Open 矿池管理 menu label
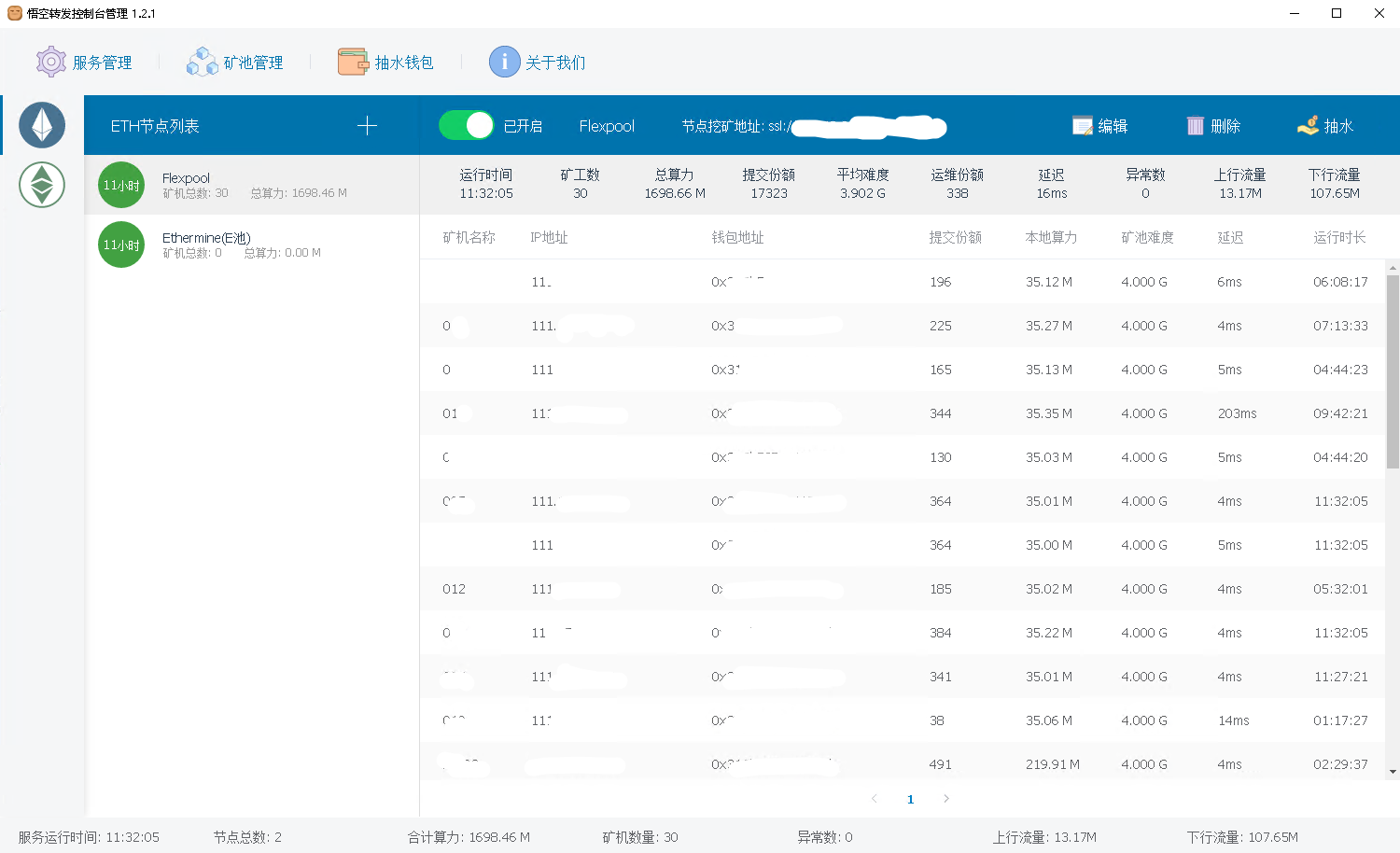Viewport: 1400px width, 853px height. point(254,63)
